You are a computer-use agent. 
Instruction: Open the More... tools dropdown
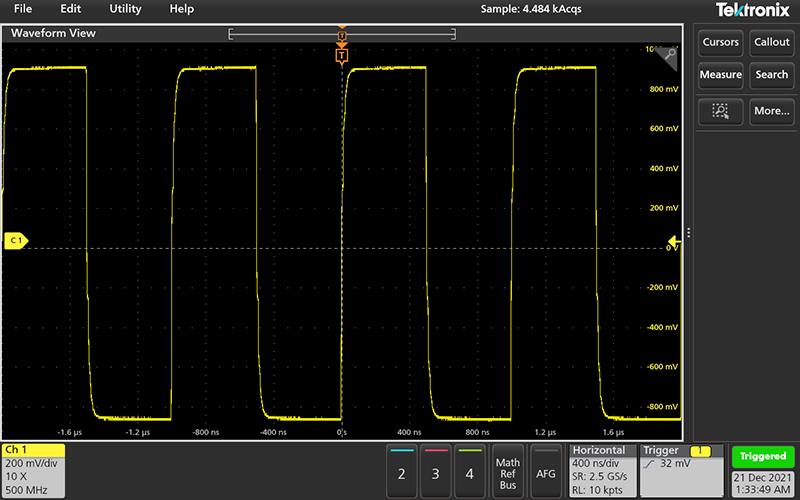click(x=771, y=110)
